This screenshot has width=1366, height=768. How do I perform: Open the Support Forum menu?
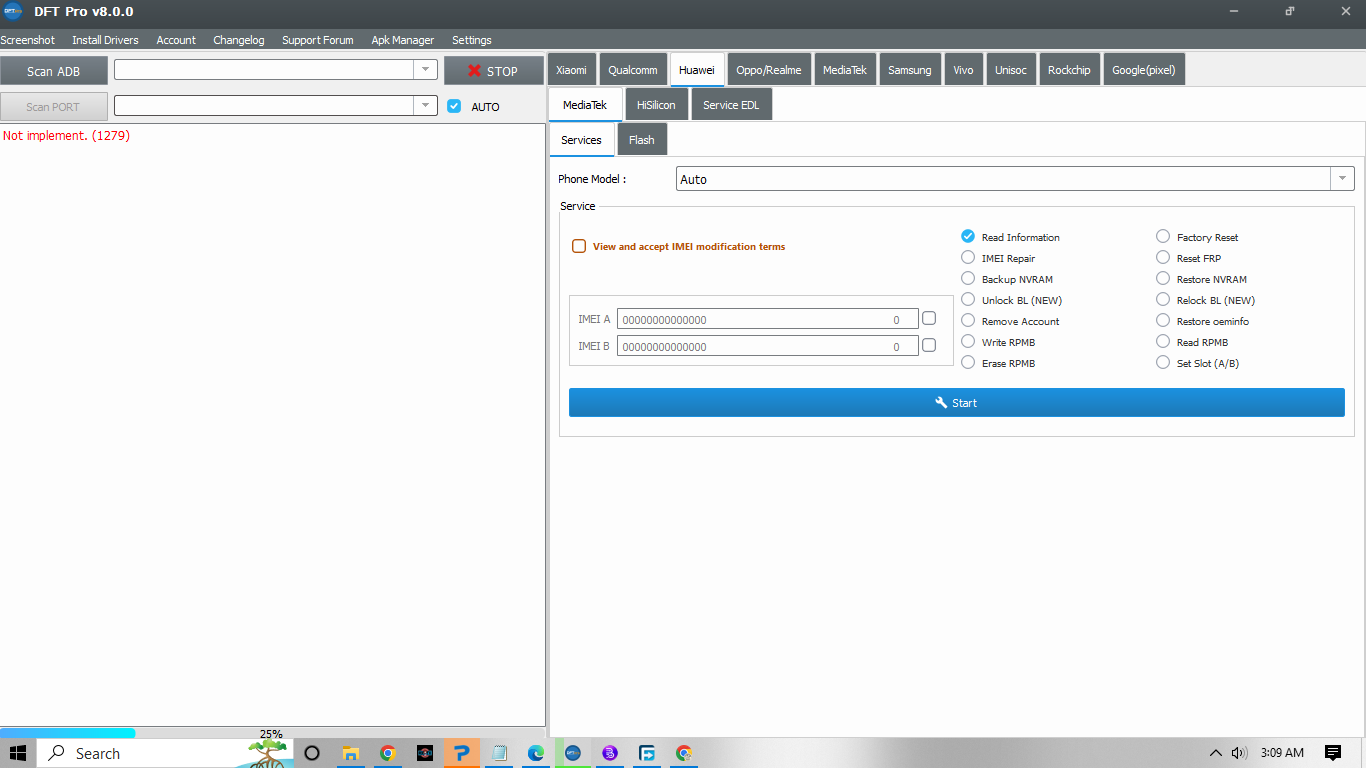318,40
